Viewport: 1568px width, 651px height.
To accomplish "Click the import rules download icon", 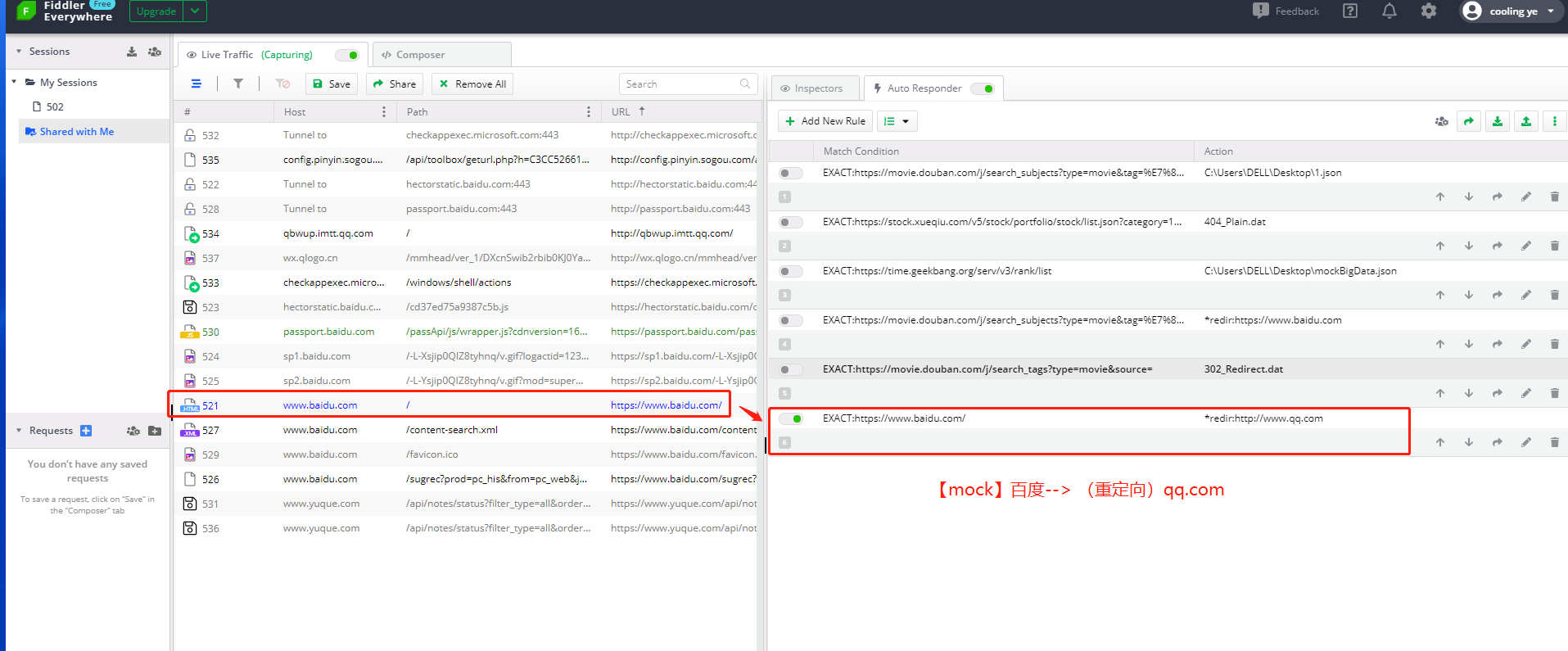I will point(1498,121).
